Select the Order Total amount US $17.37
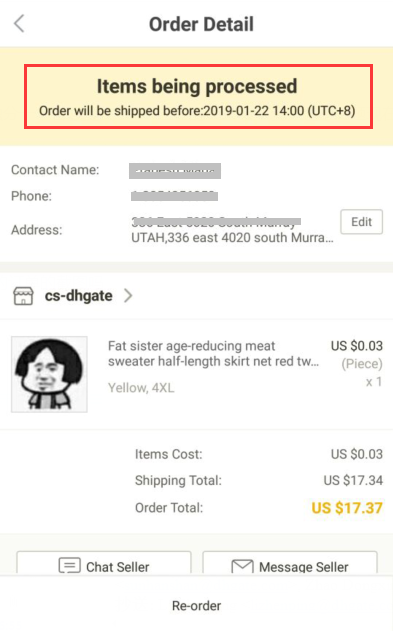Screen dimensions: 393x631 point(347,508)
